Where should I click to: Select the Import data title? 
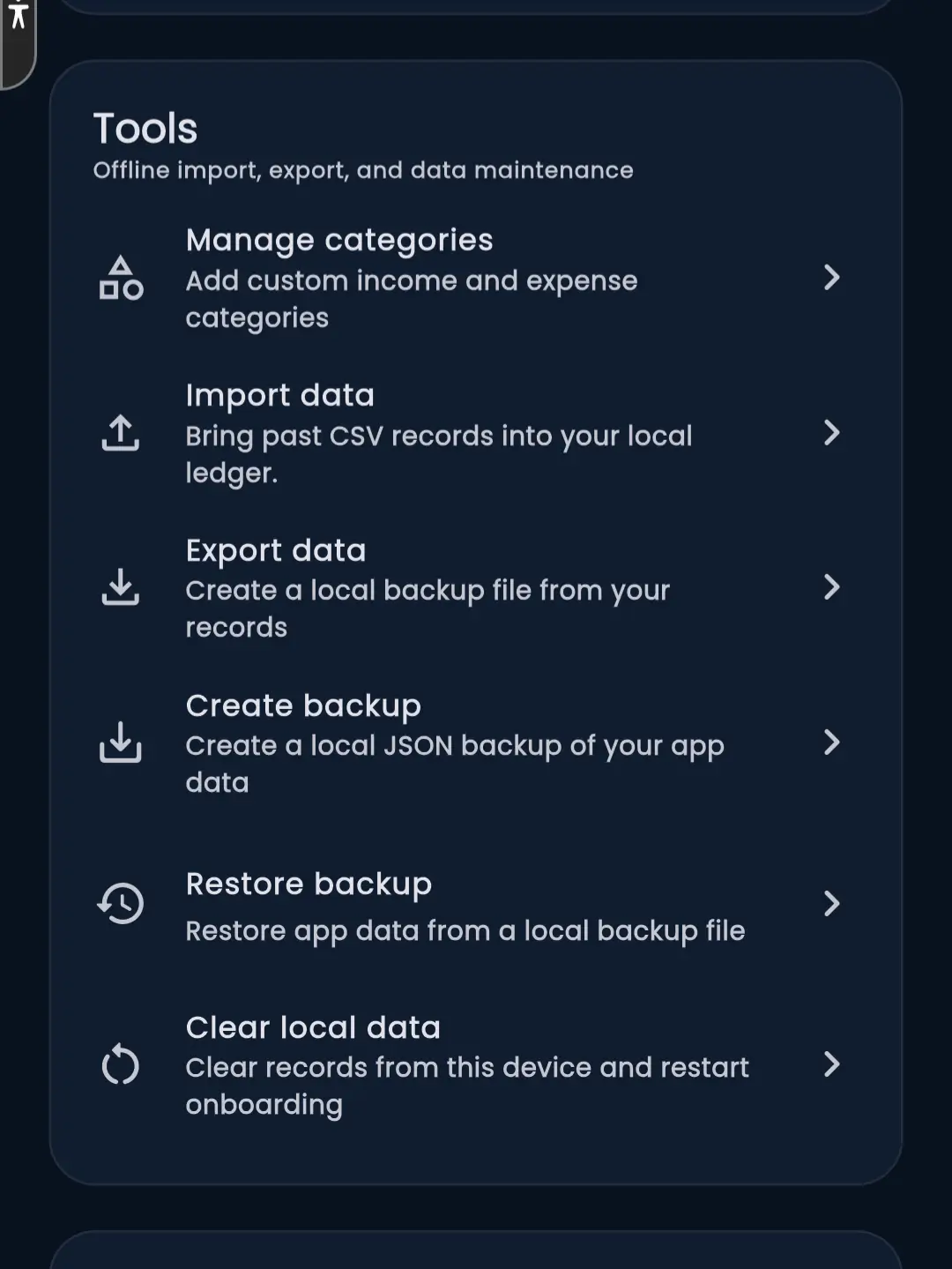[x=280, y=396]
